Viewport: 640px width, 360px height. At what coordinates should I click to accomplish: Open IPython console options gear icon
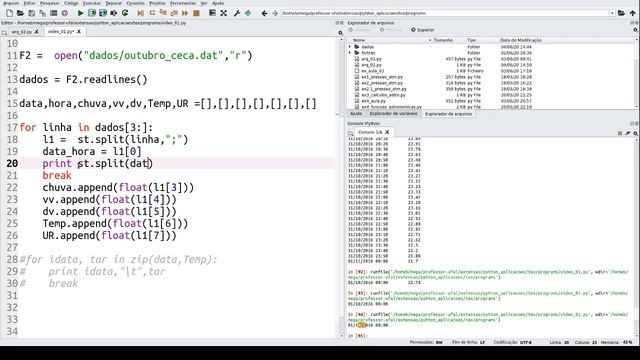pos(636,133)
